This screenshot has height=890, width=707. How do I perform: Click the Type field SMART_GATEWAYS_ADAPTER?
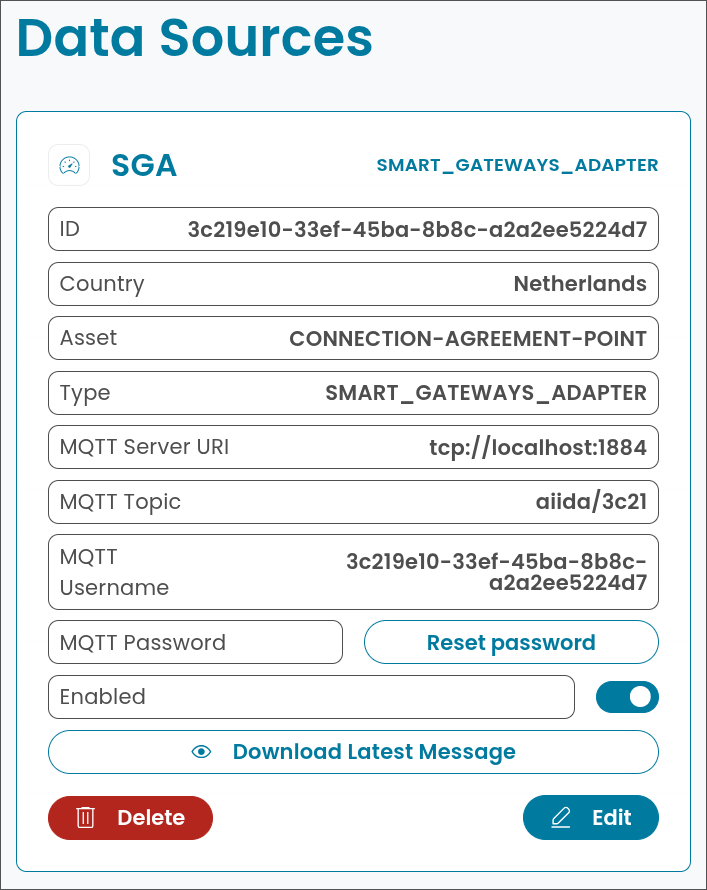click(353, 393)
